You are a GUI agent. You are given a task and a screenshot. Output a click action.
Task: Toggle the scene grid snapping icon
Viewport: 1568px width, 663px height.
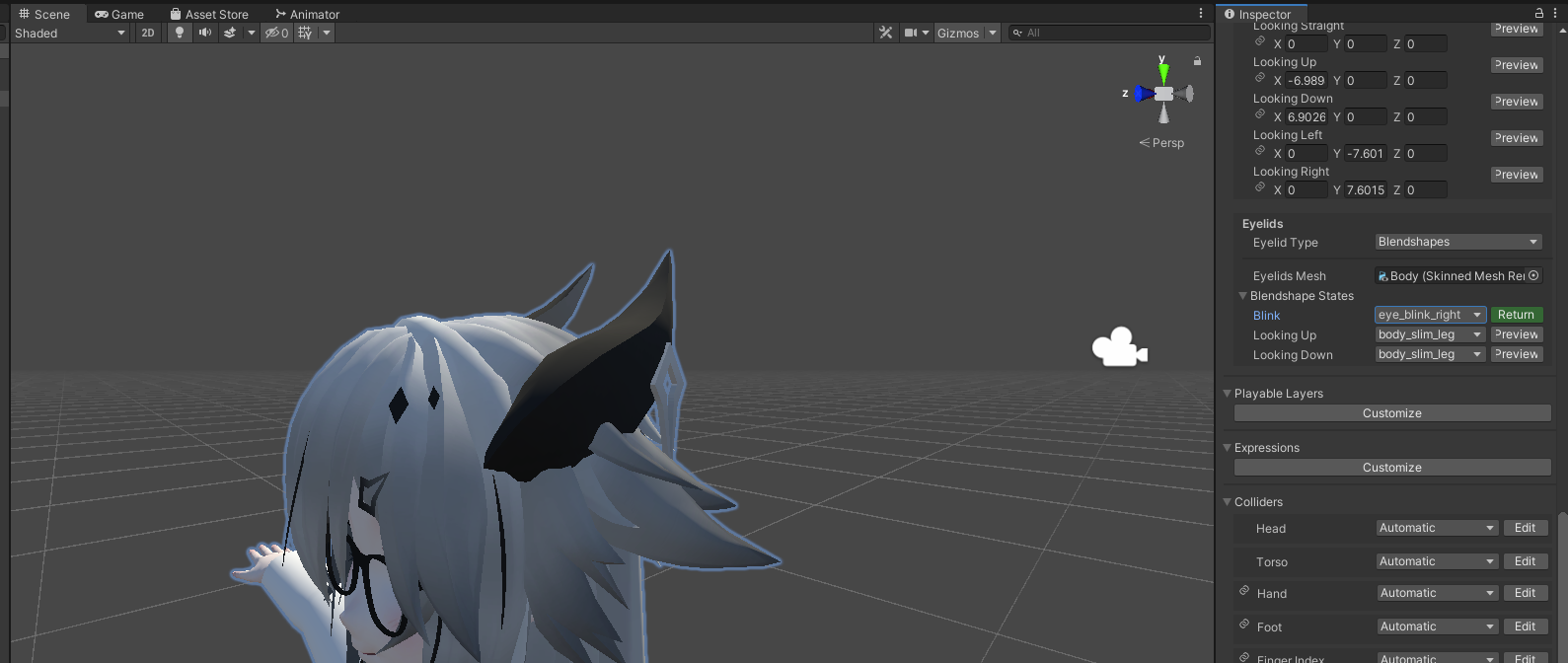[x=305, y=33]
